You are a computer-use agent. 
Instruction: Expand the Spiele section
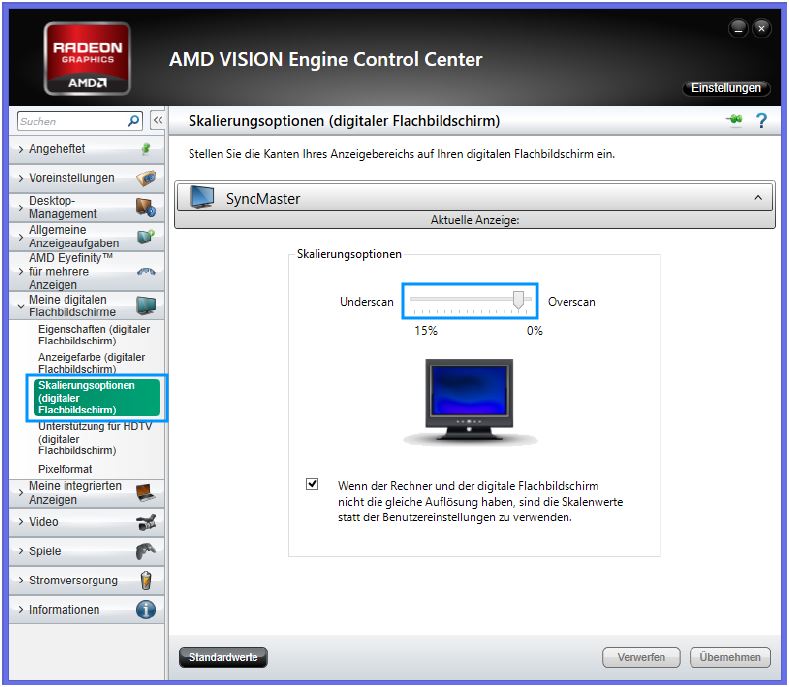click(21, 551)
